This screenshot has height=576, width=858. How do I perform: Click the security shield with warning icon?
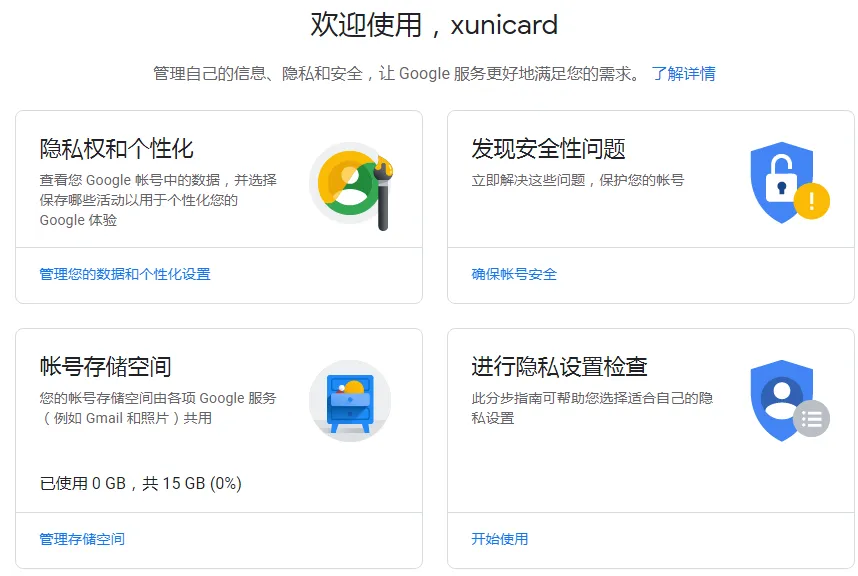(x=790, y=183)
